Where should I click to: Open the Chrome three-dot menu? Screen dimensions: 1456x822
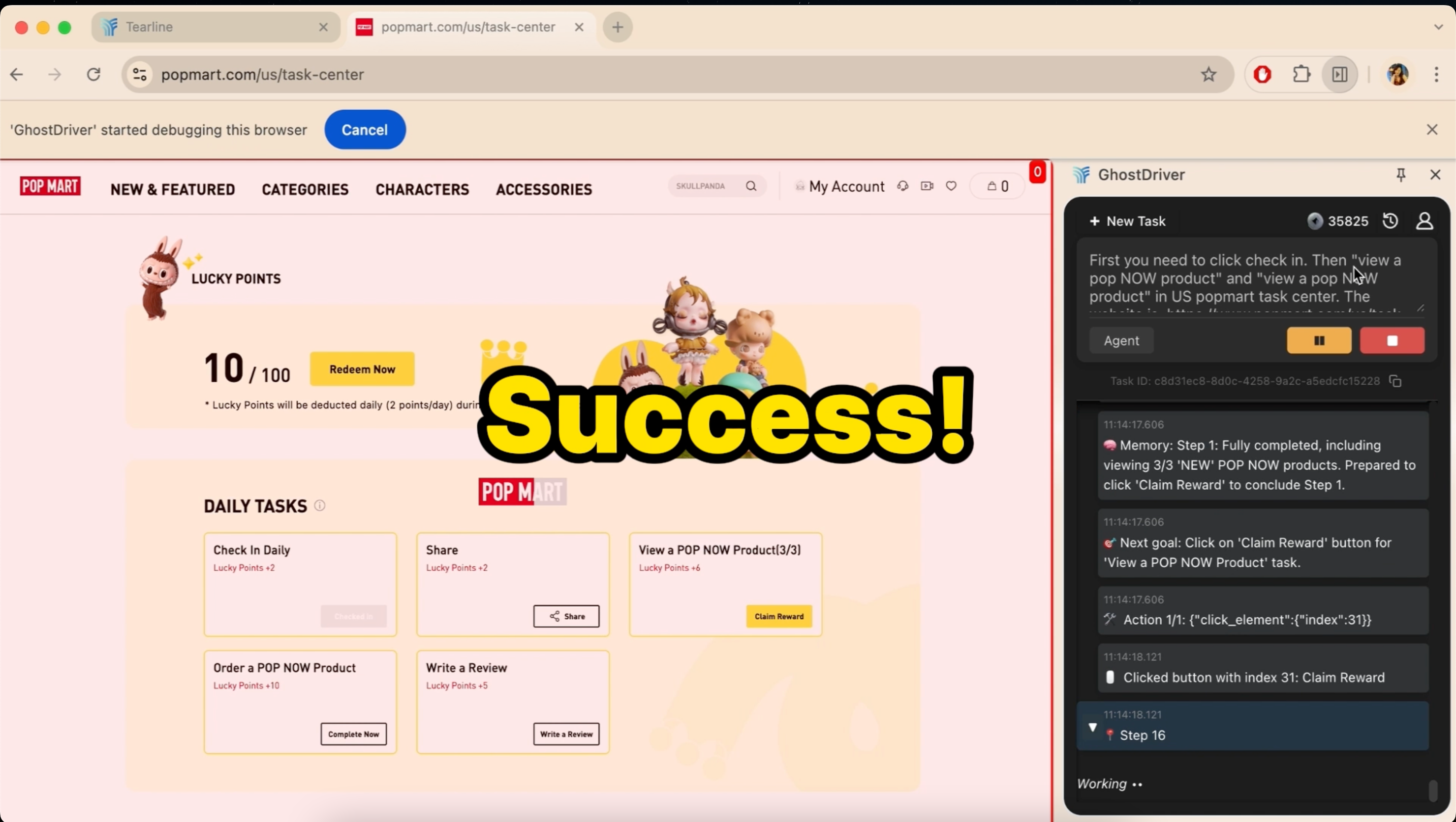click(1436, 74)
